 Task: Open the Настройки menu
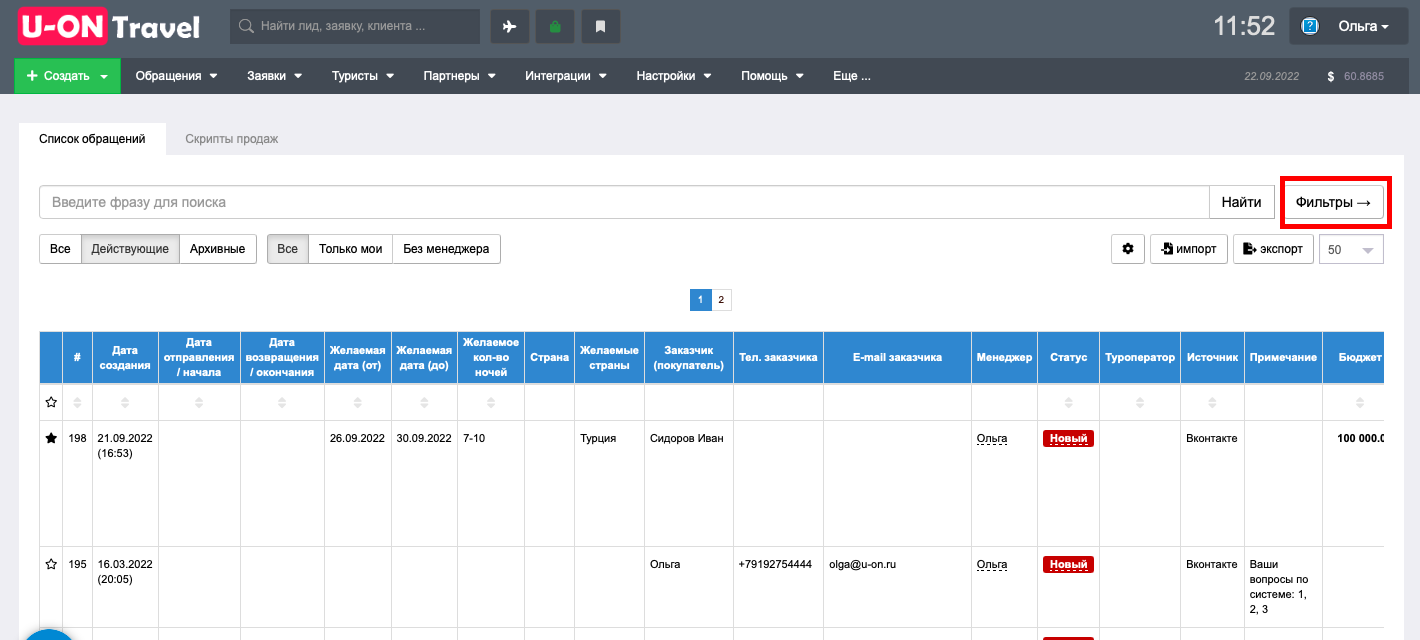(674, 76)
